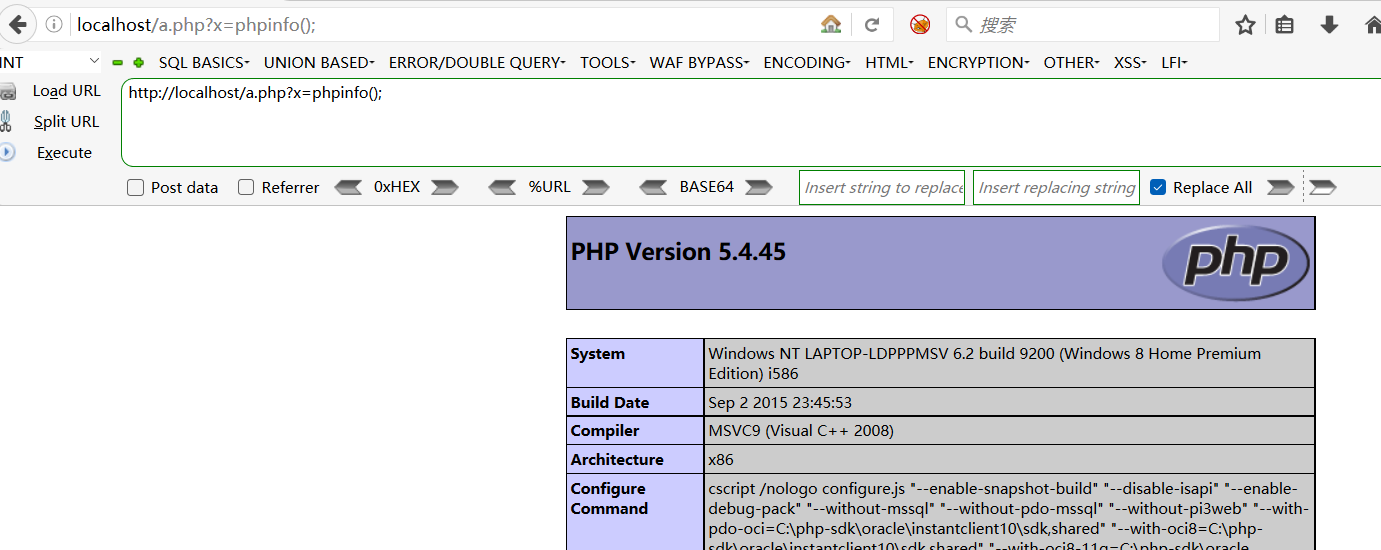This screenshot has height=550, width=1381.
Task: Open the XSS menu
Action: [1130, 63]
